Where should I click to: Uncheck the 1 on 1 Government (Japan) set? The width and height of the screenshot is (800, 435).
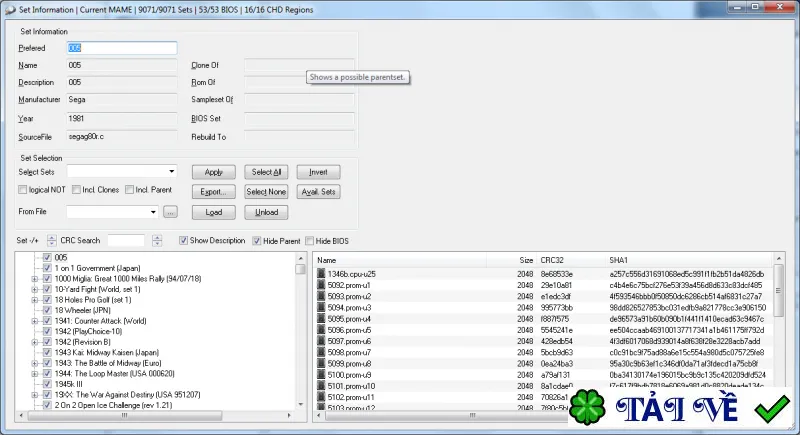47,268
